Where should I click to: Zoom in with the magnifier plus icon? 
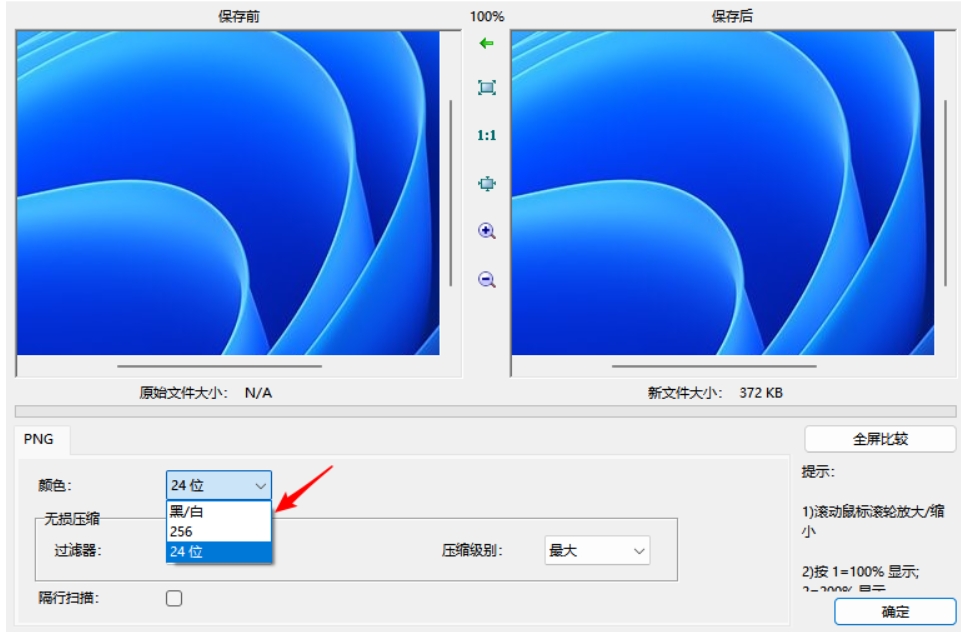pos(487,231)
